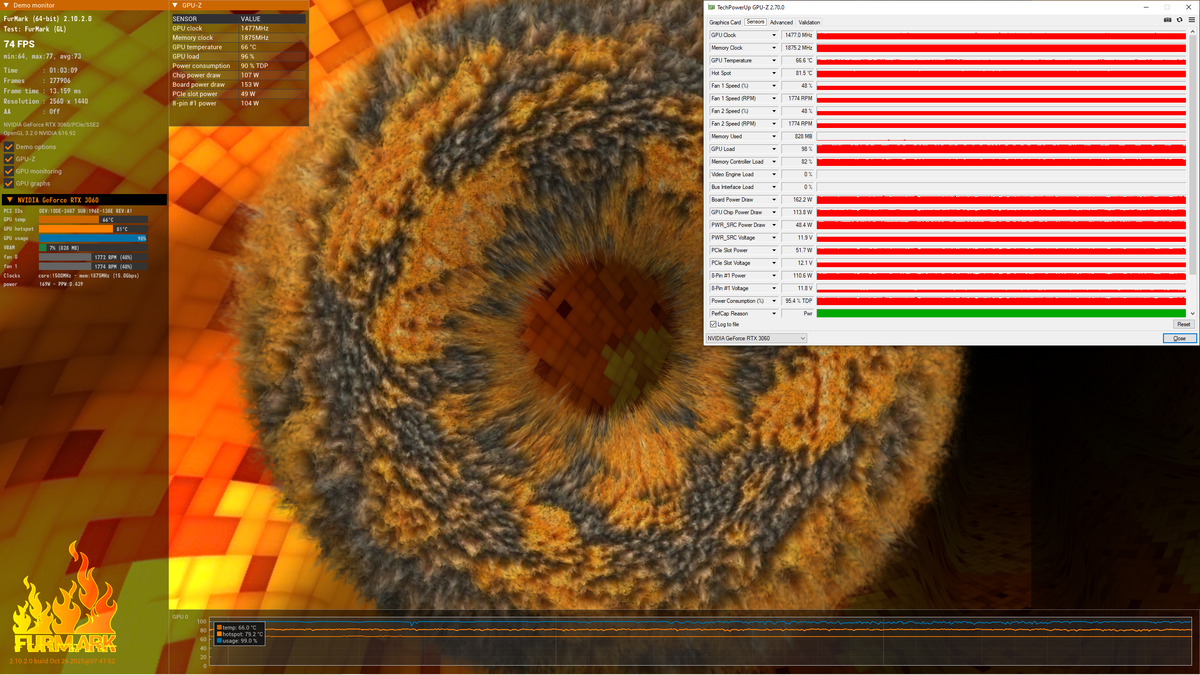Viewport: 1200px width, 675px height.
Task: Click the fan 0 RPM bar
Action: point(93,257)
